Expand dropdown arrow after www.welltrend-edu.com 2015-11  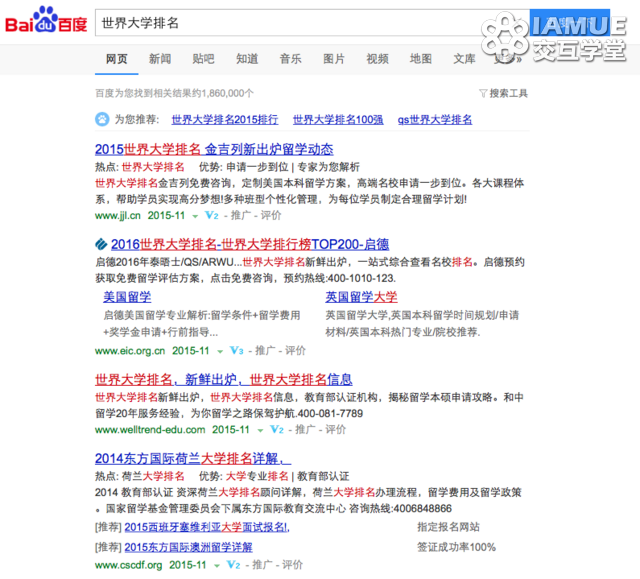[260, 430]
